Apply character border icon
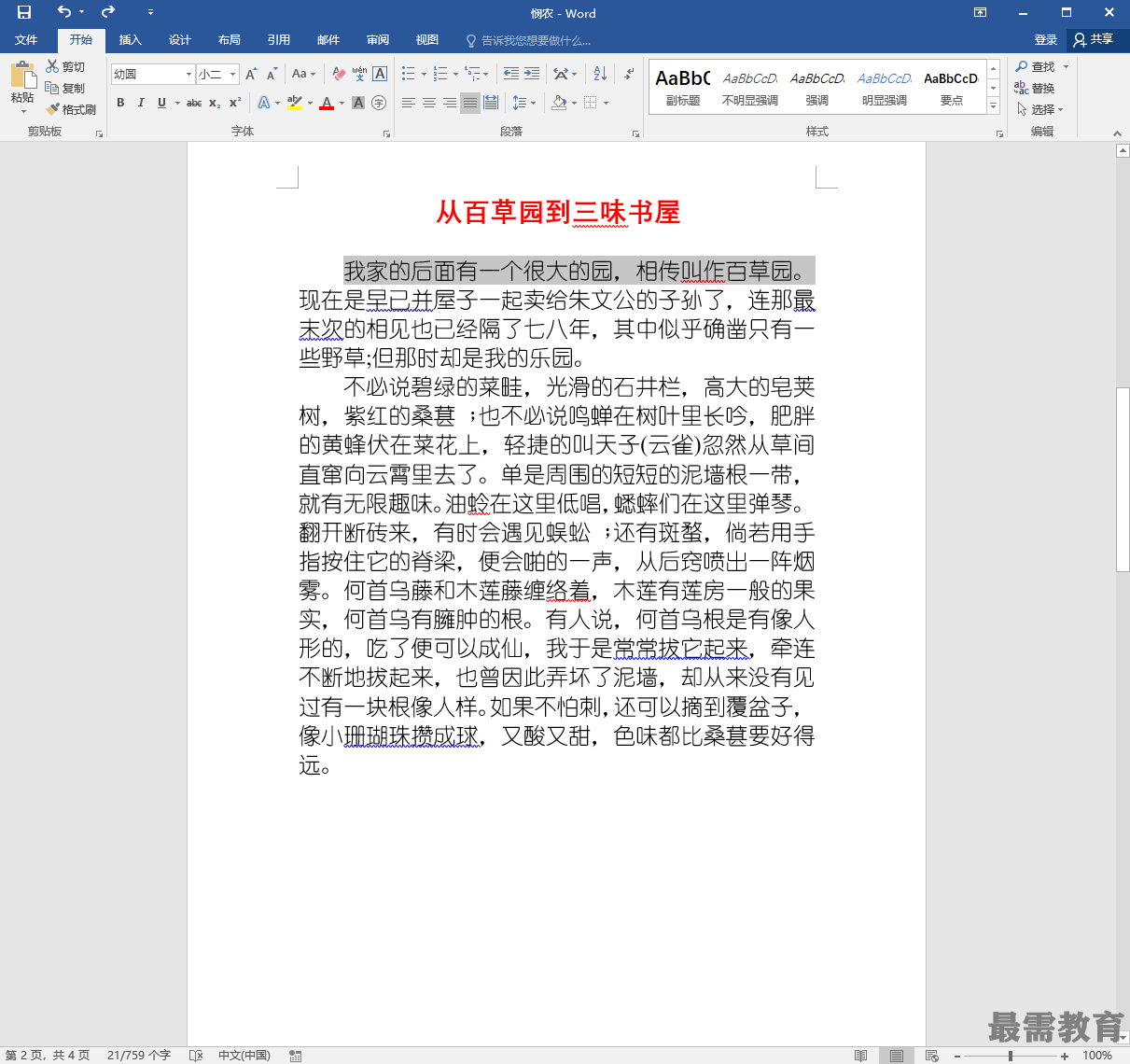1130x1064 pixels. 380,74
